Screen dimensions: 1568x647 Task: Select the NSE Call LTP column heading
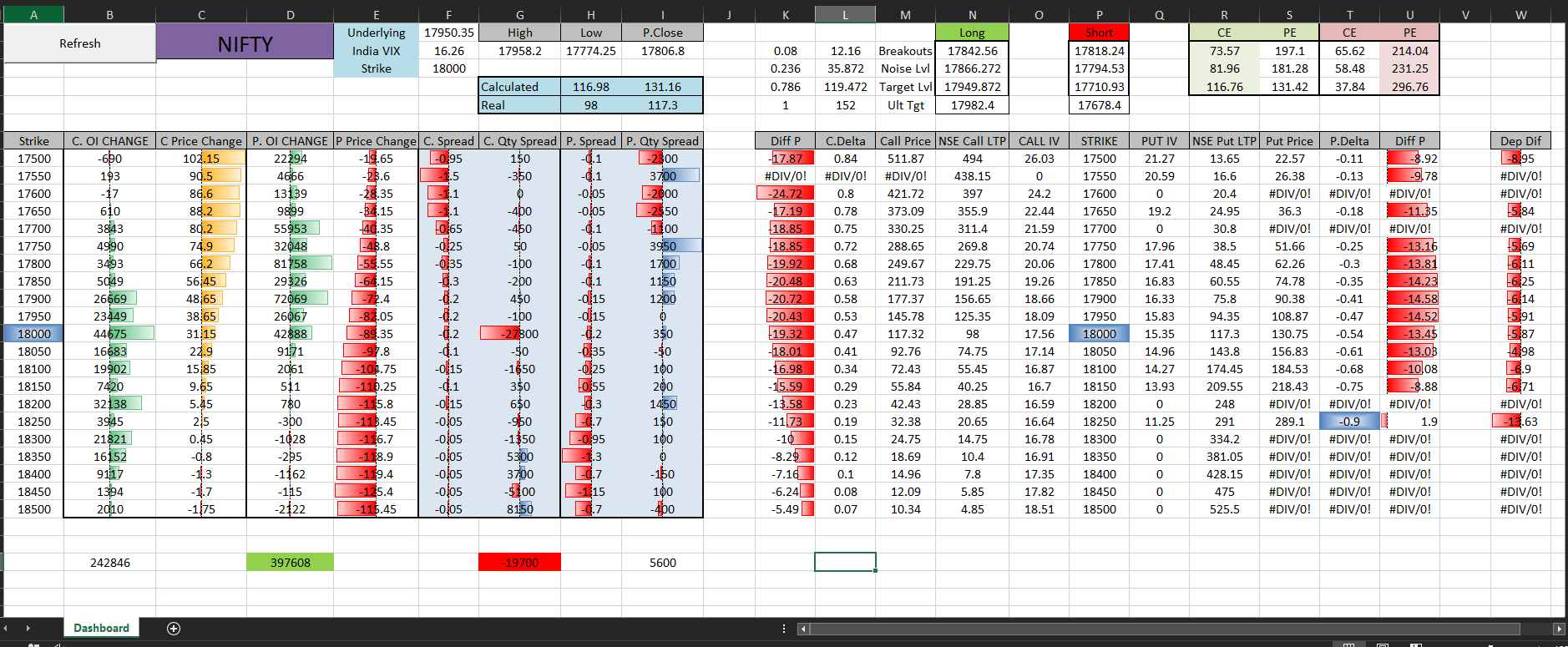pyautogui.click(x=972, y=141)
